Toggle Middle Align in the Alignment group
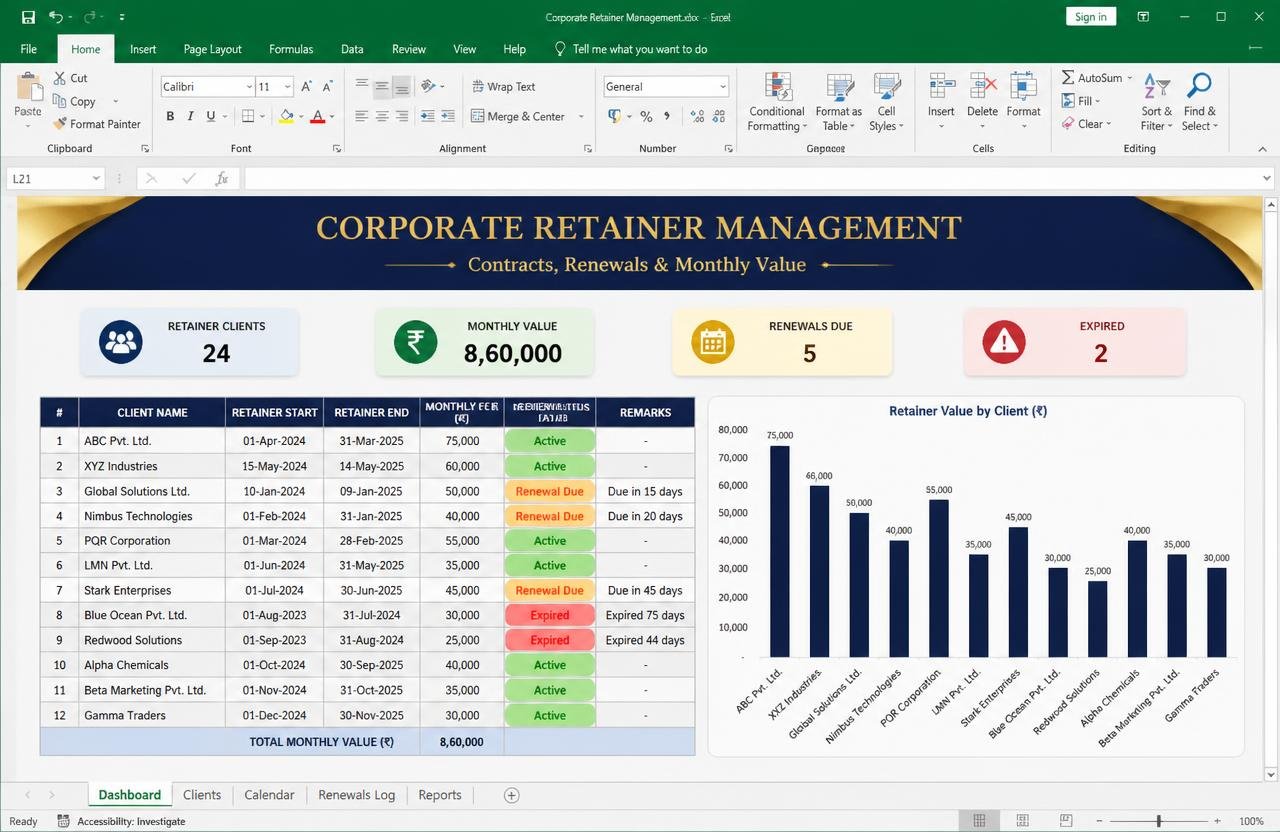The width and height of the screenshot is (1280, 832). (382, 87)
